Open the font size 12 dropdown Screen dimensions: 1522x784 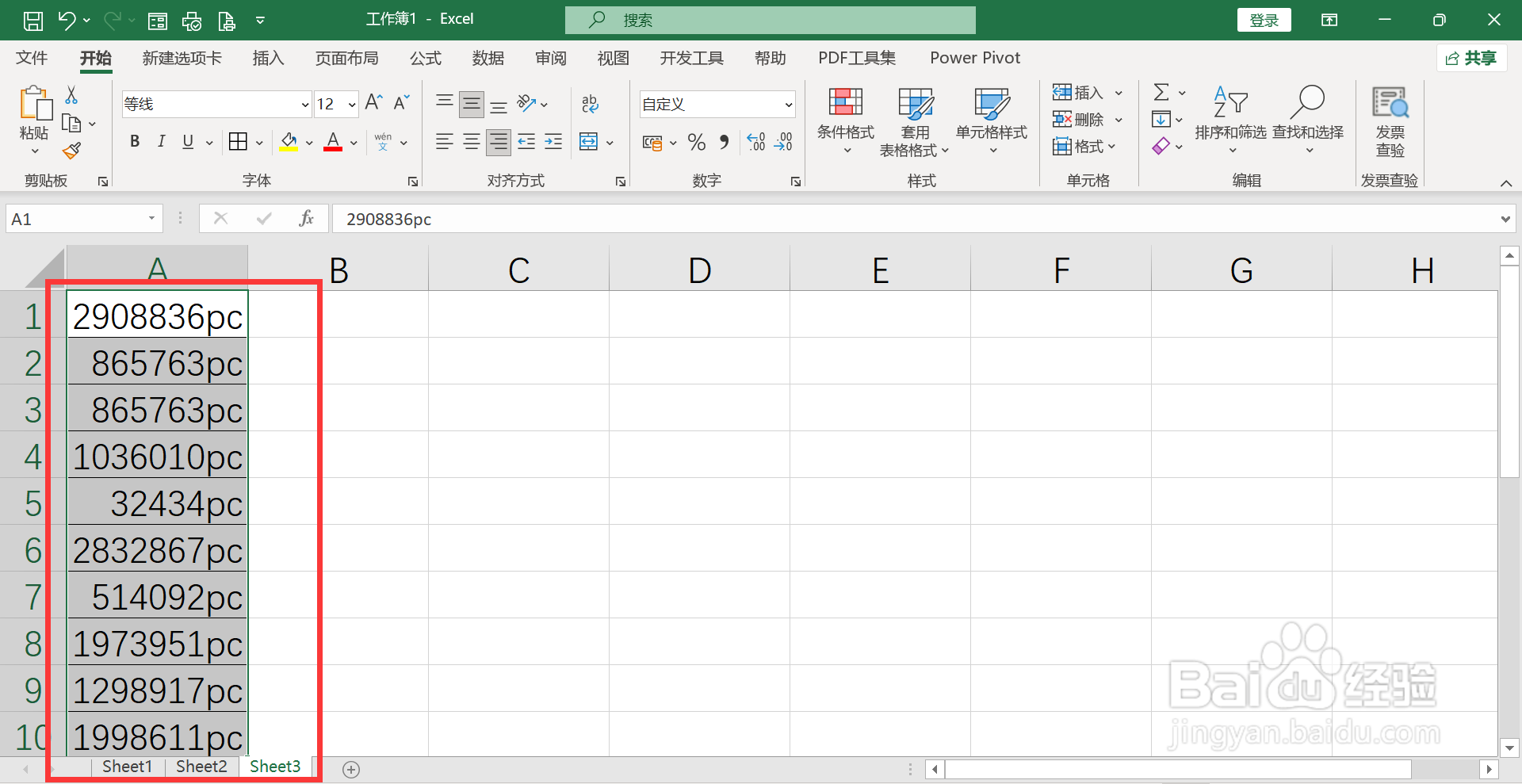pyautogui.click(x=351, y=104)
